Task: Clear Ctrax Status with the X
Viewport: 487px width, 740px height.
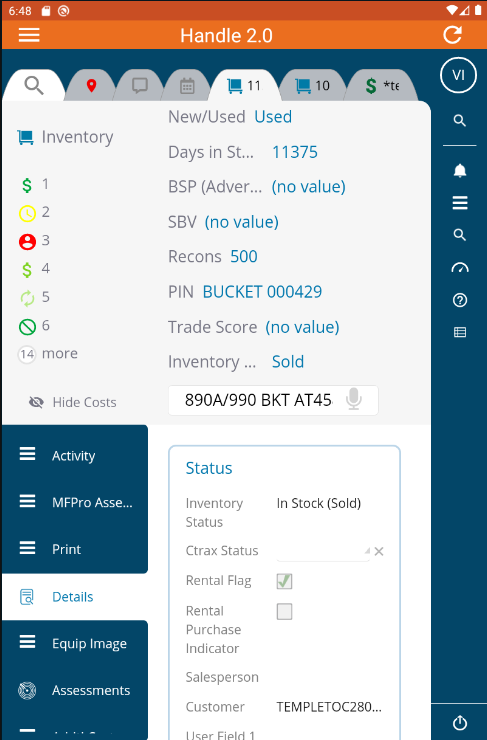Action: click(x=378, y=551)
